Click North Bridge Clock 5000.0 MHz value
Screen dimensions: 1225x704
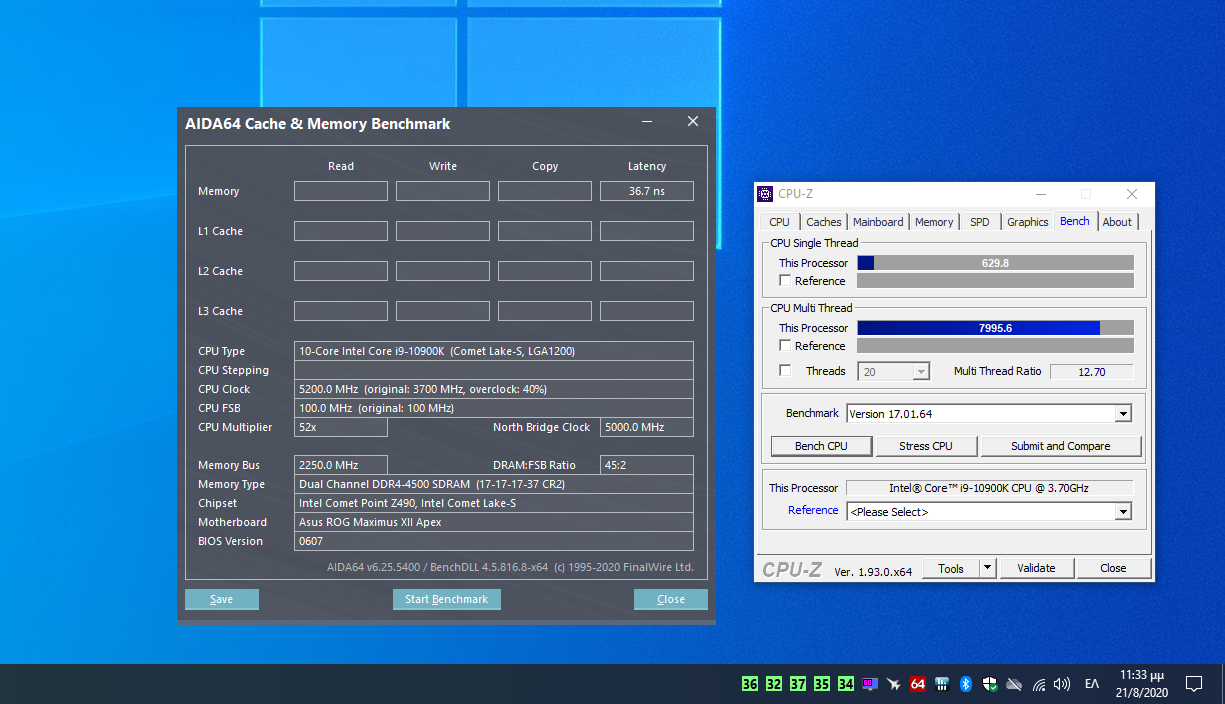tap(647, 427)
